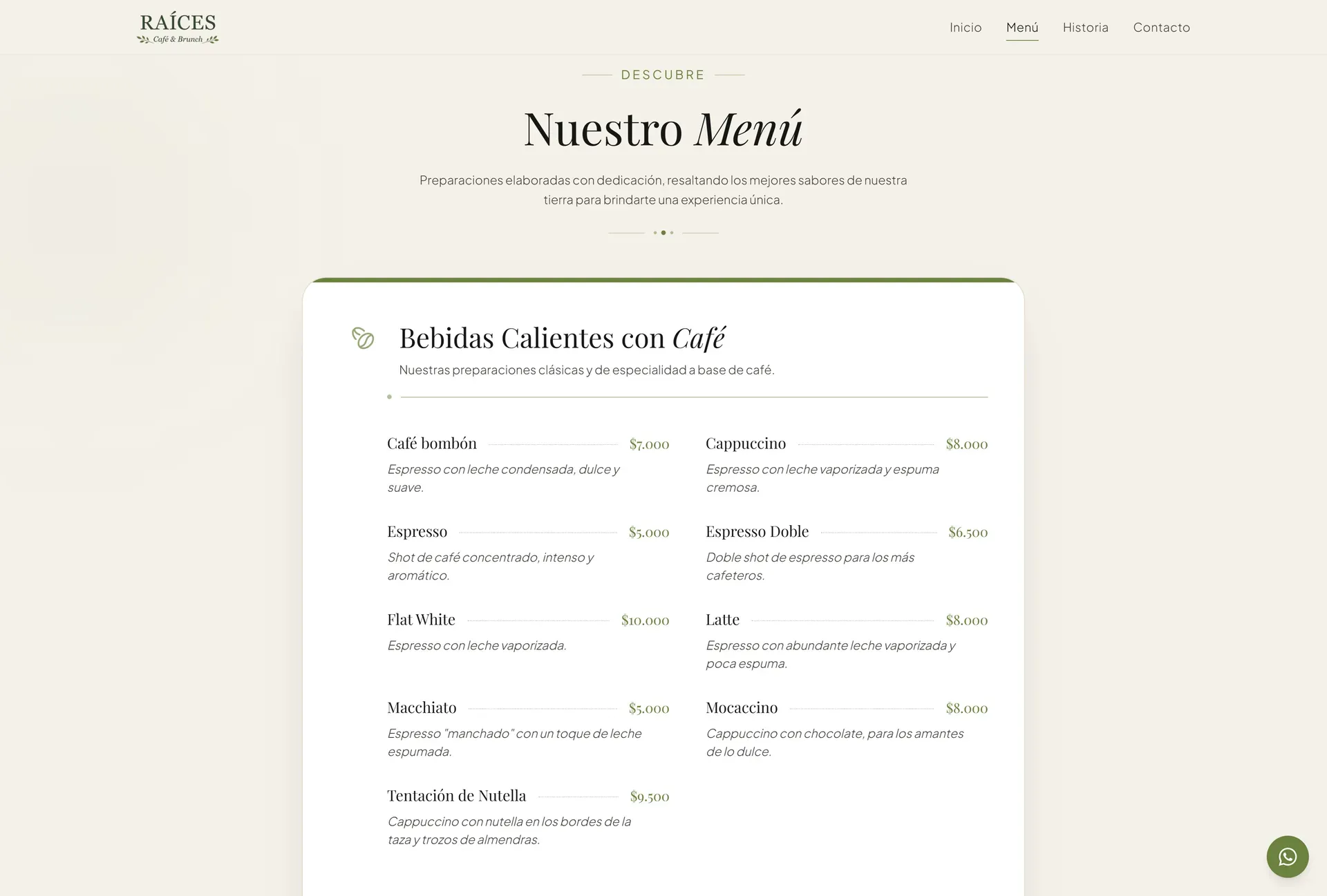Click the Mocaccino description about chocolate
This screenshot has height=896, width=1327.
pyautogui.click(x=835, y=743)
